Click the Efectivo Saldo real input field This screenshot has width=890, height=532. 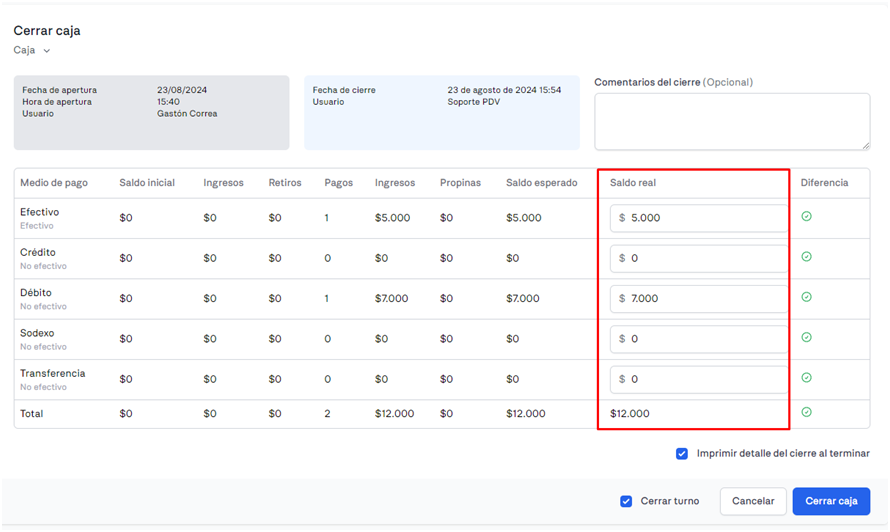(699, 218)
